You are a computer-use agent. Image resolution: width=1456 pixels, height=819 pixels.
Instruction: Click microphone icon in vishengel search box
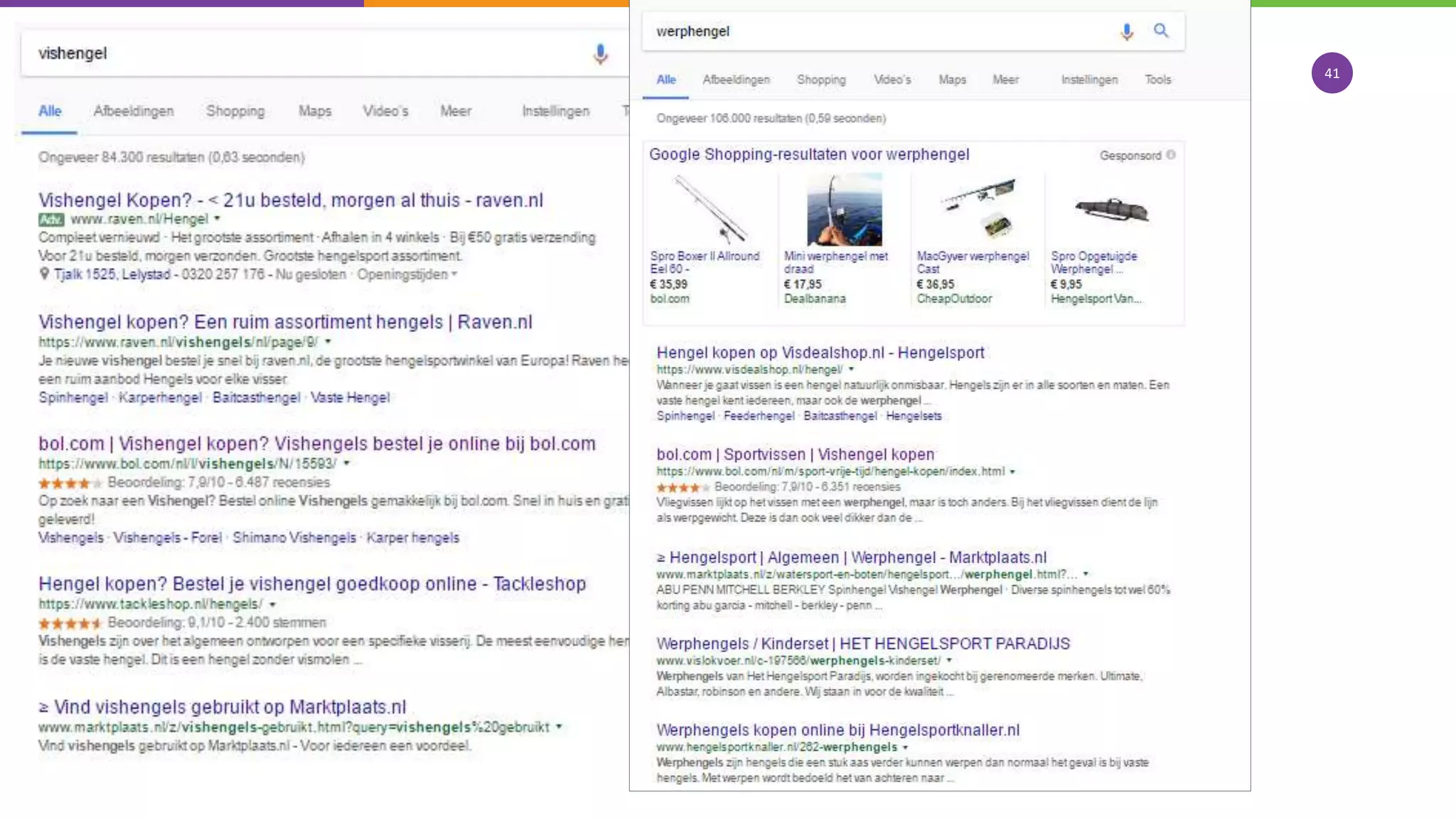coord(600,53)
